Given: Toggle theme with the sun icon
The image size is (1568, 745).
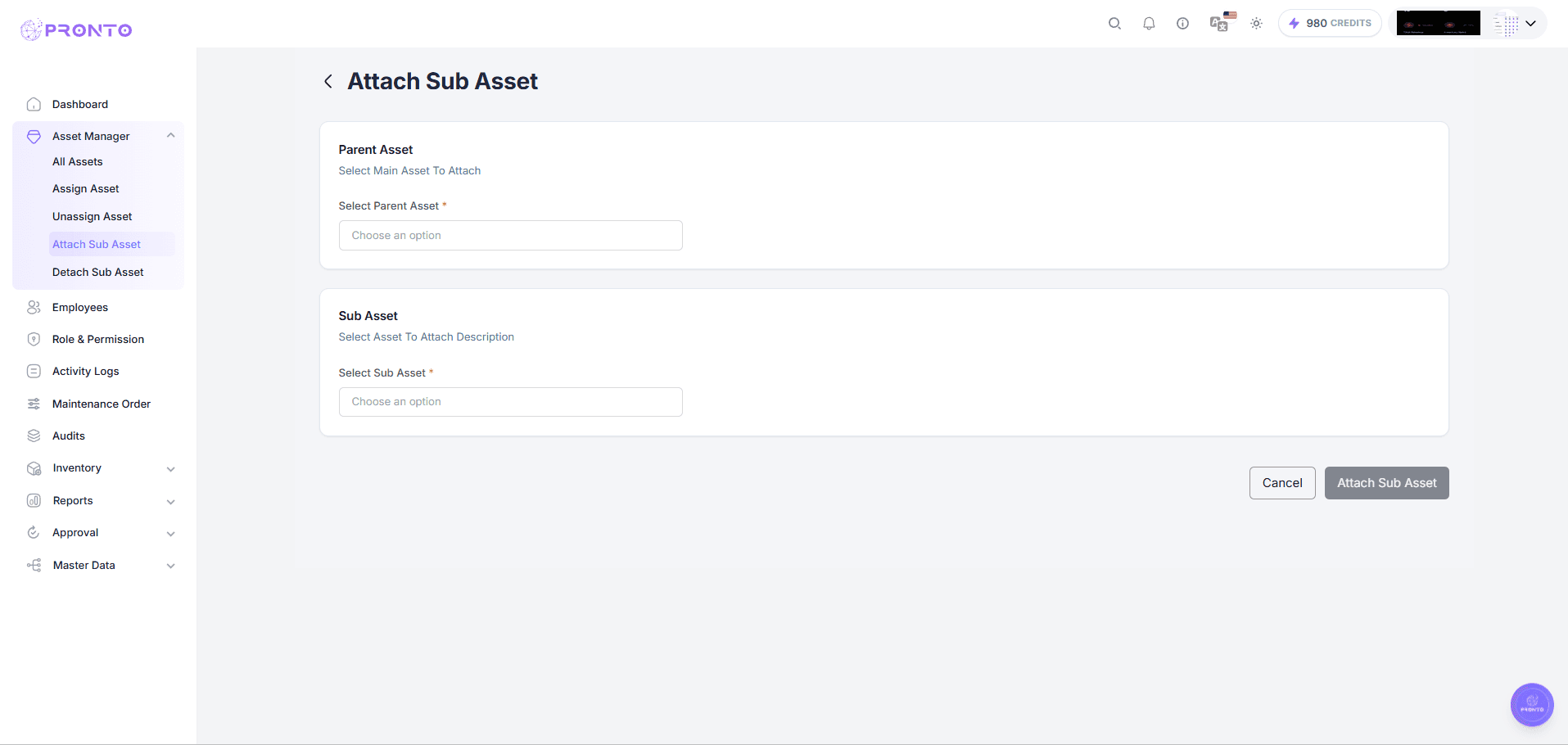Looking at the screenshot, I should 1255,24.
